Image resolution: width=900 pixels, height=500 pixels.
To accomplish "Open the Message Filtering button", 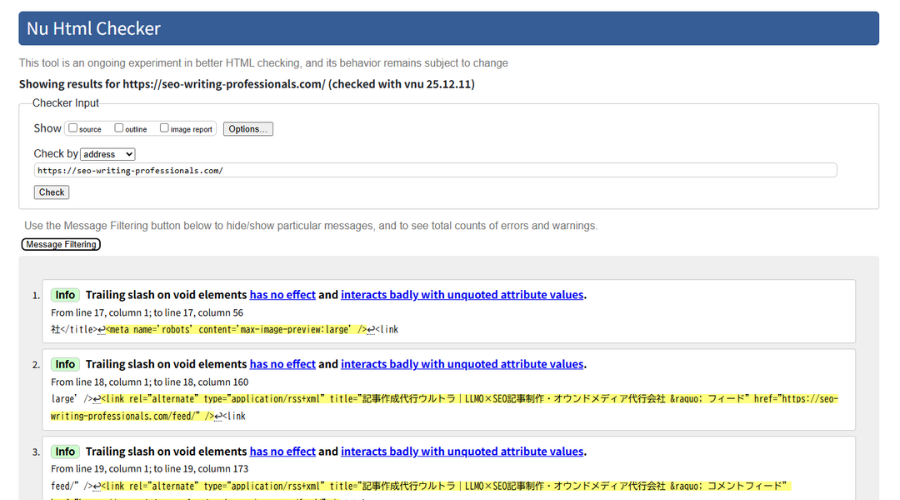I will pyautogui.click(x=61, y=245).
